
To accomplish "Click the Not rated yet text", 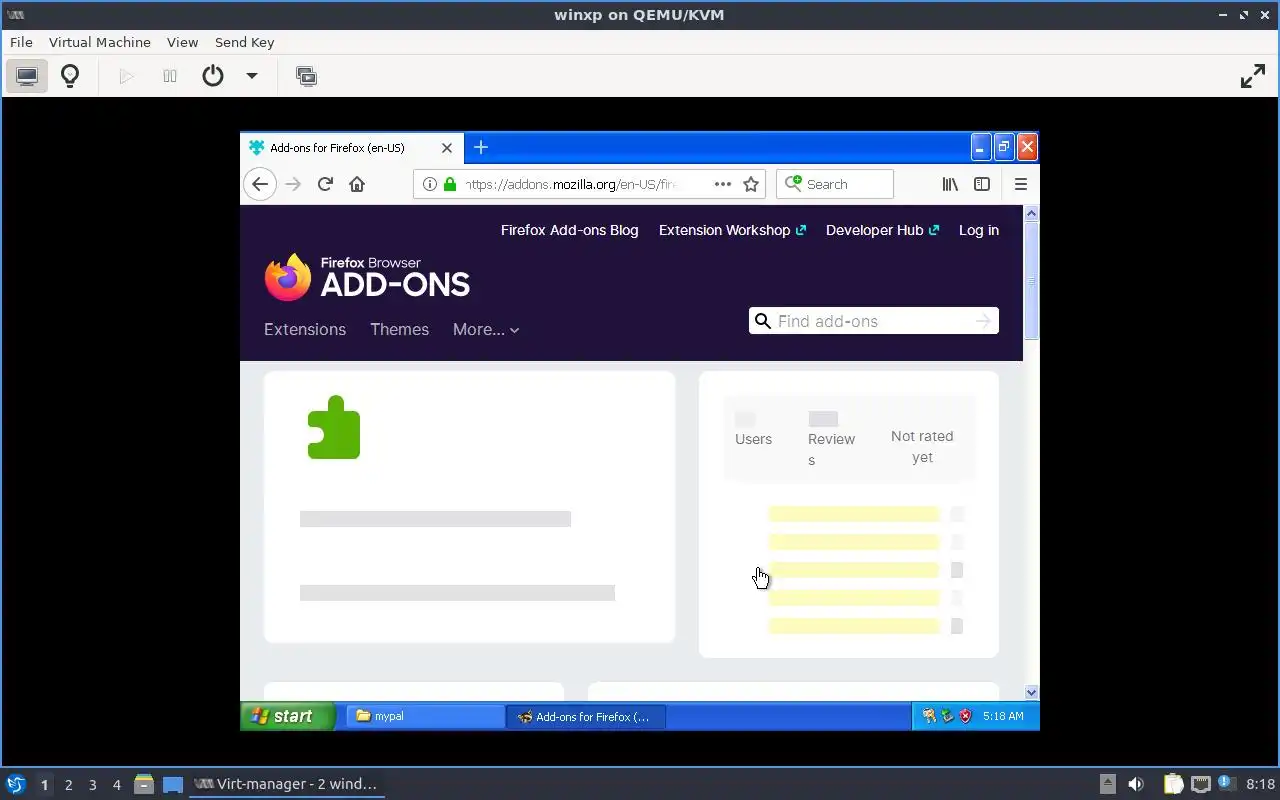I will click(x=922, y=446).
